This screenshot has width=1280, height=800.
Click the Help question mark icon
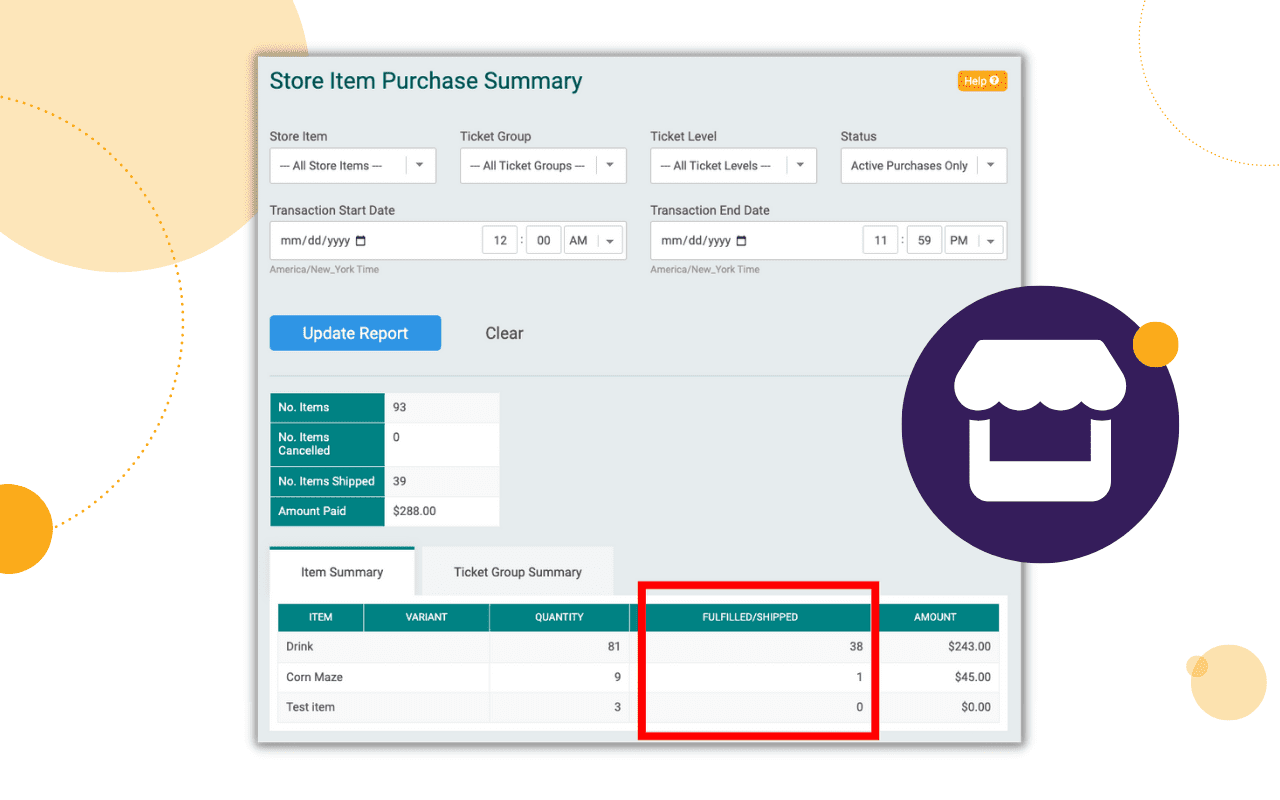pos(995,81)
